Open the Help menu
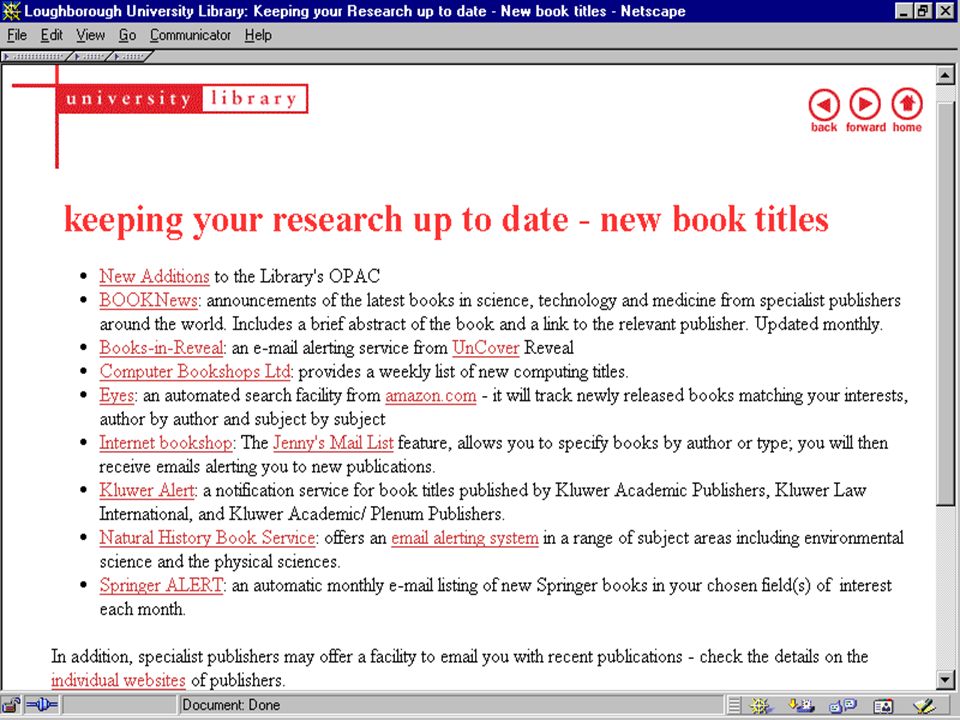Viewport: 960px width, 720px height. tap(258, 36)
